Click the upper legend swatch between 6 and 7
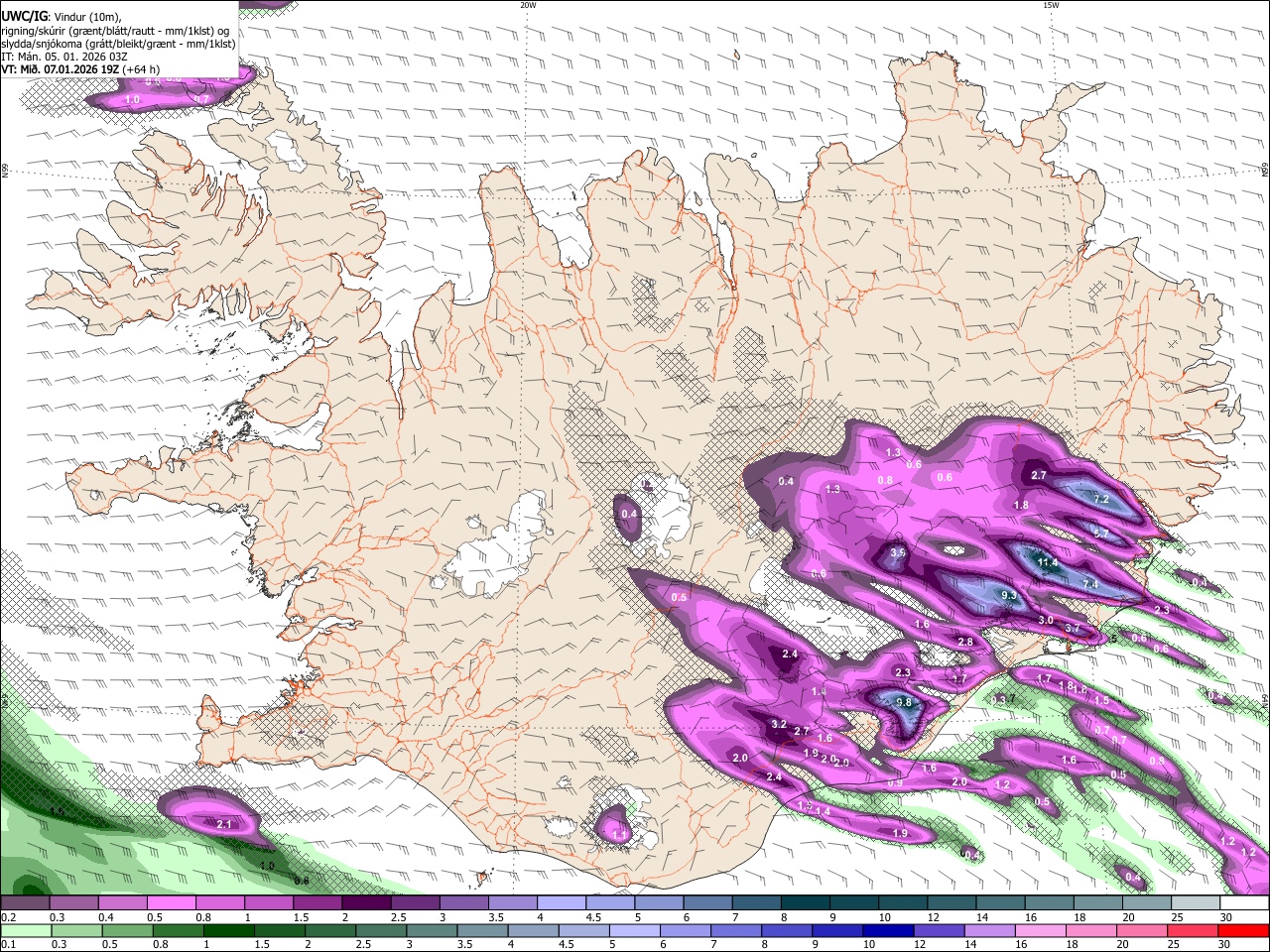 click(706, 903)
